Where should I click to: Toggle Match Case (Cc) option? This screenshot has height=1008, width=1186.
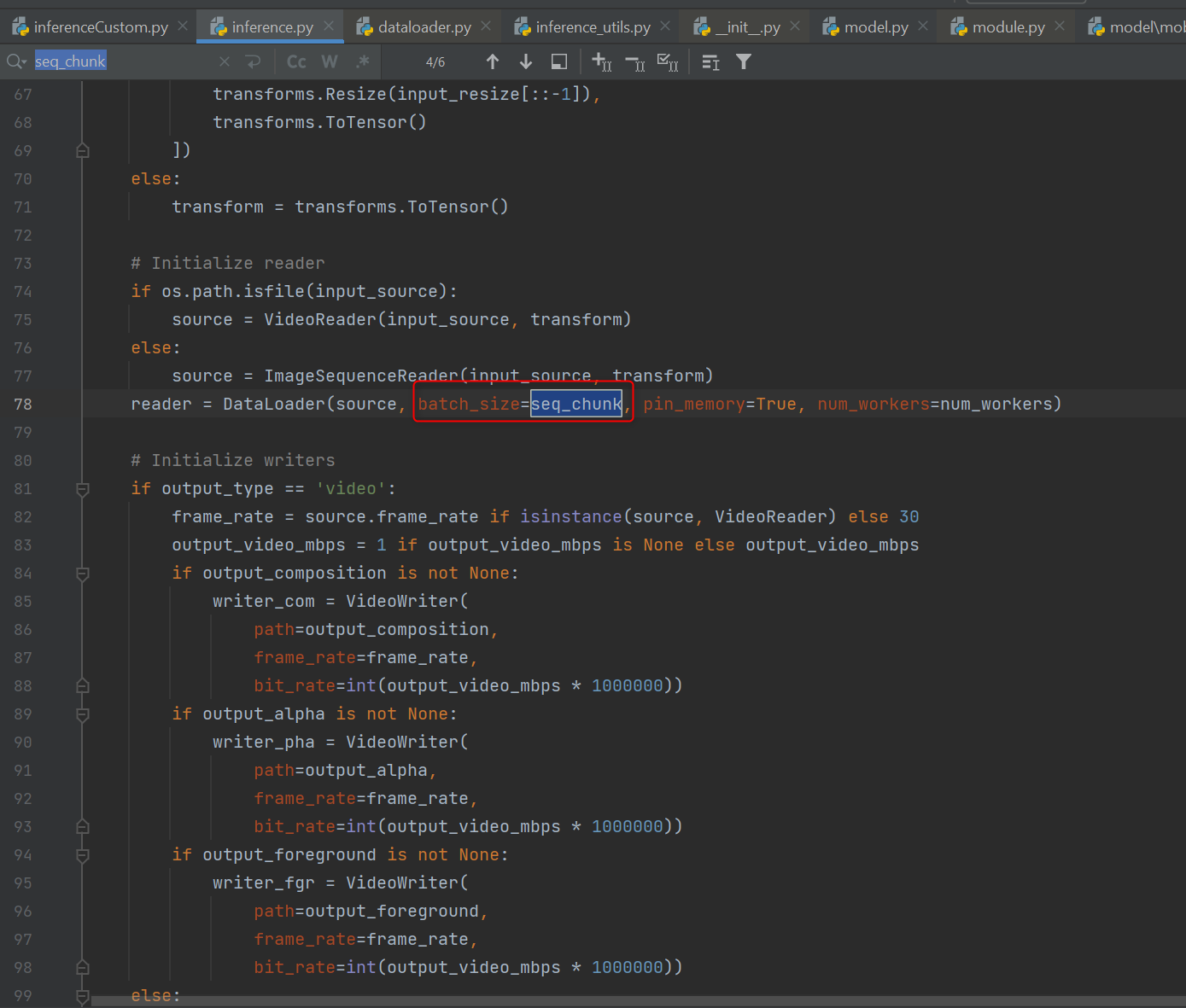[296, 61]
